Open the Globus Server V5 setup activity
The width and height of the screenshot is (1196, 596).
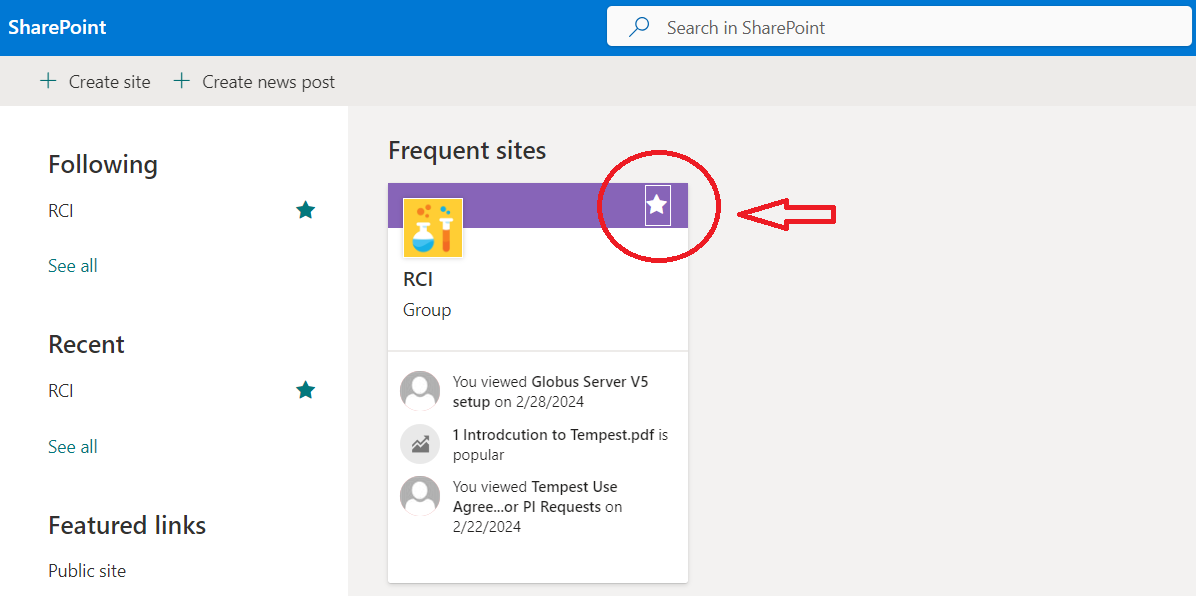tap(550, 391)
